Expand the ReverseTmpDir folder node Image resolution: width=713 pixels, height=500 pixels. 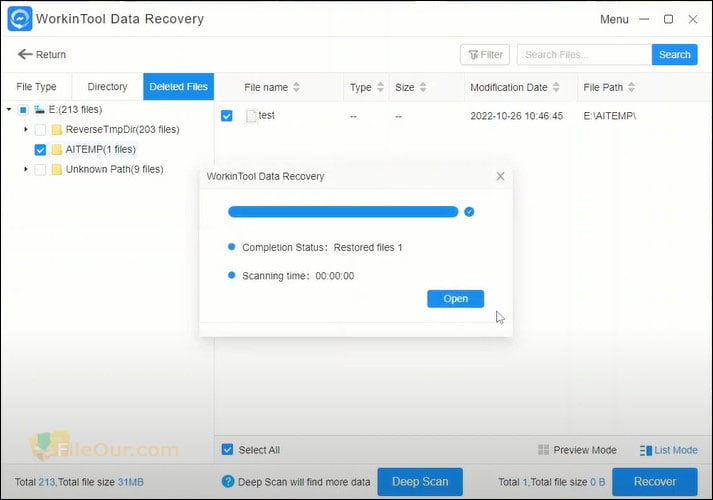click(x=26, y=130)
